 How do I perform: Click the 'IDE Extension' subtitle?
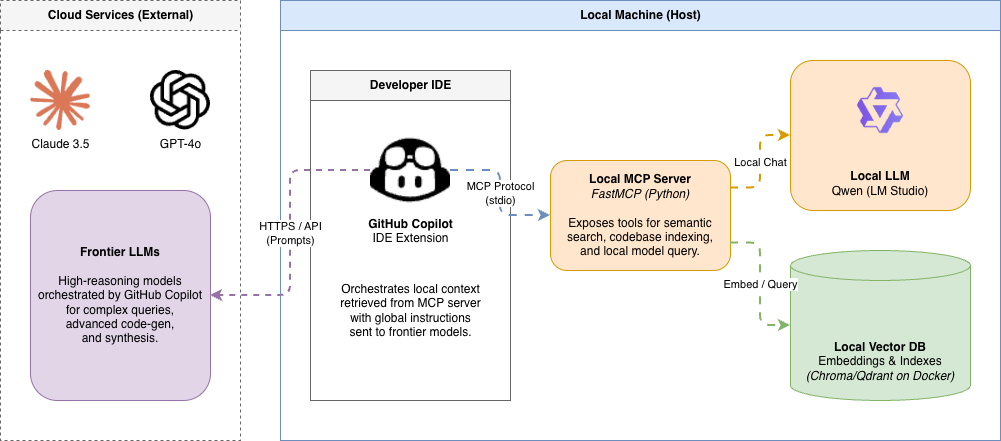coord(410,238)
